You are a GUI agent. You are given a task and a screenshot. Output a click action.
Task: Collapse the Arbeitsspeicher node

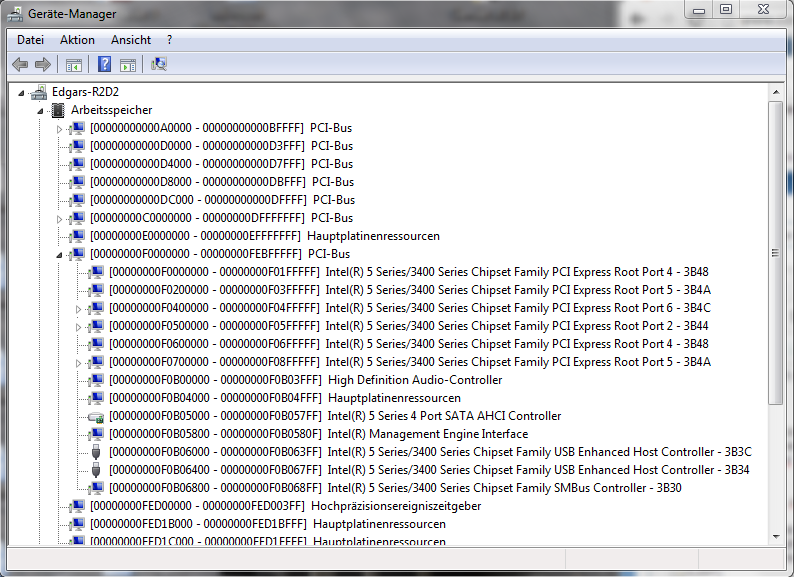(40, 111)
